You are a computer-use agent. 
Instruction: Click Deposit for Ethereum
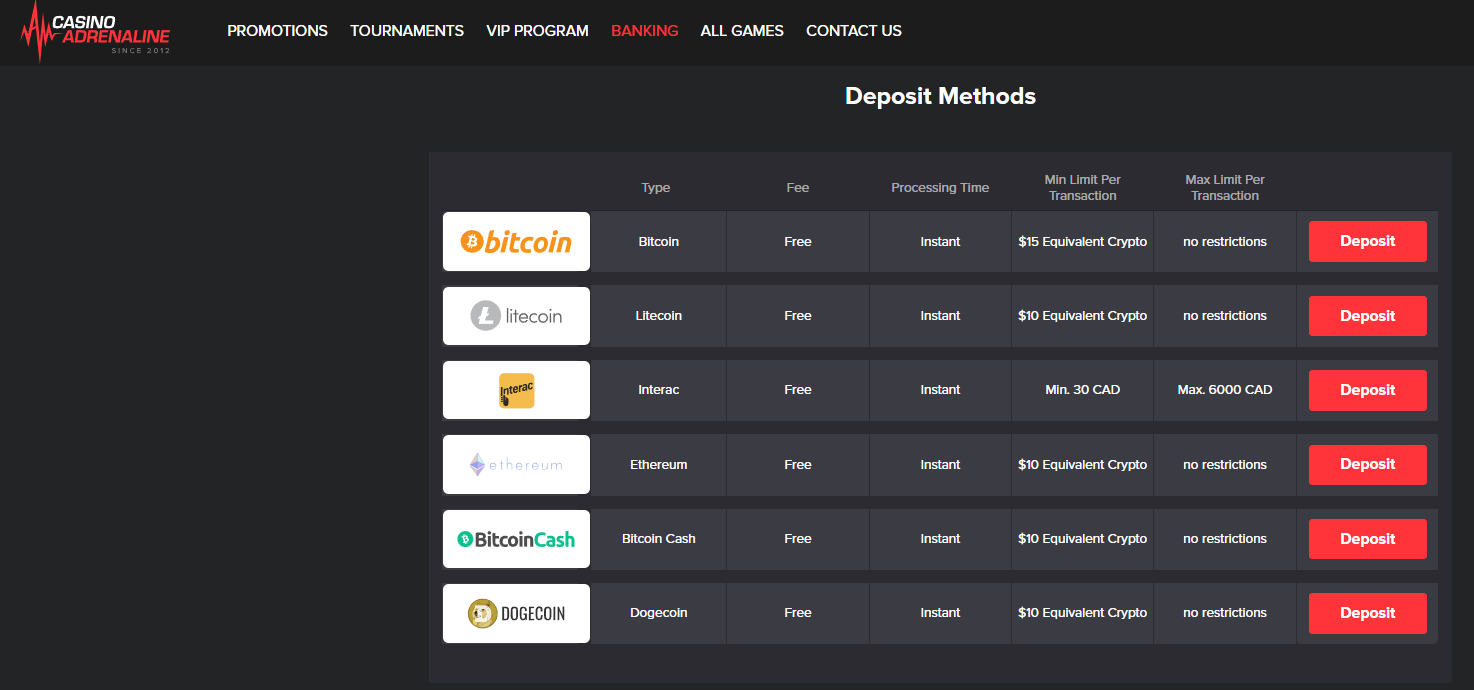(x=1367, y=464)
